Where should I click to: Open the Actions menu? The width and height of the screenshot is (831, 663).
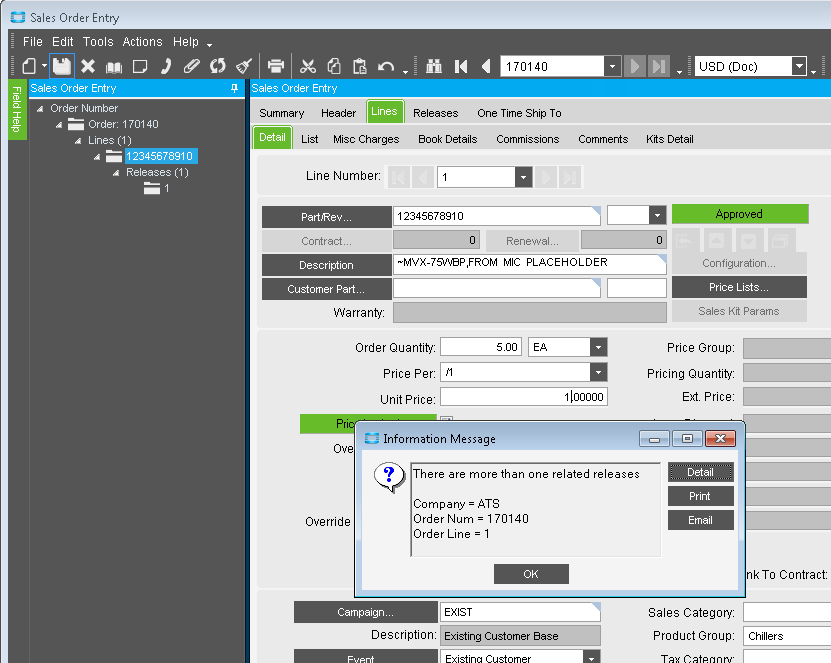142,42
